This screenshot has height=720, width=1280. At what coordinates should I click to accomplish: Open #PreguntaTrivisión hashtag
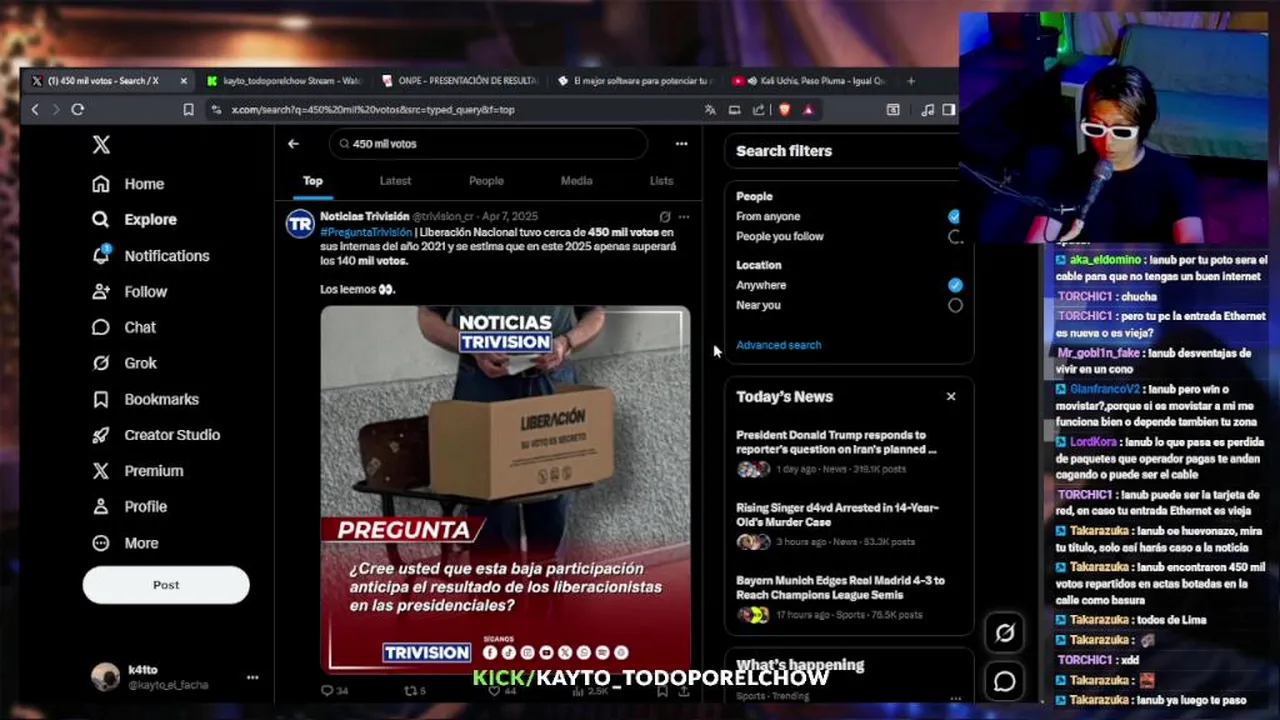click(366, 232)
